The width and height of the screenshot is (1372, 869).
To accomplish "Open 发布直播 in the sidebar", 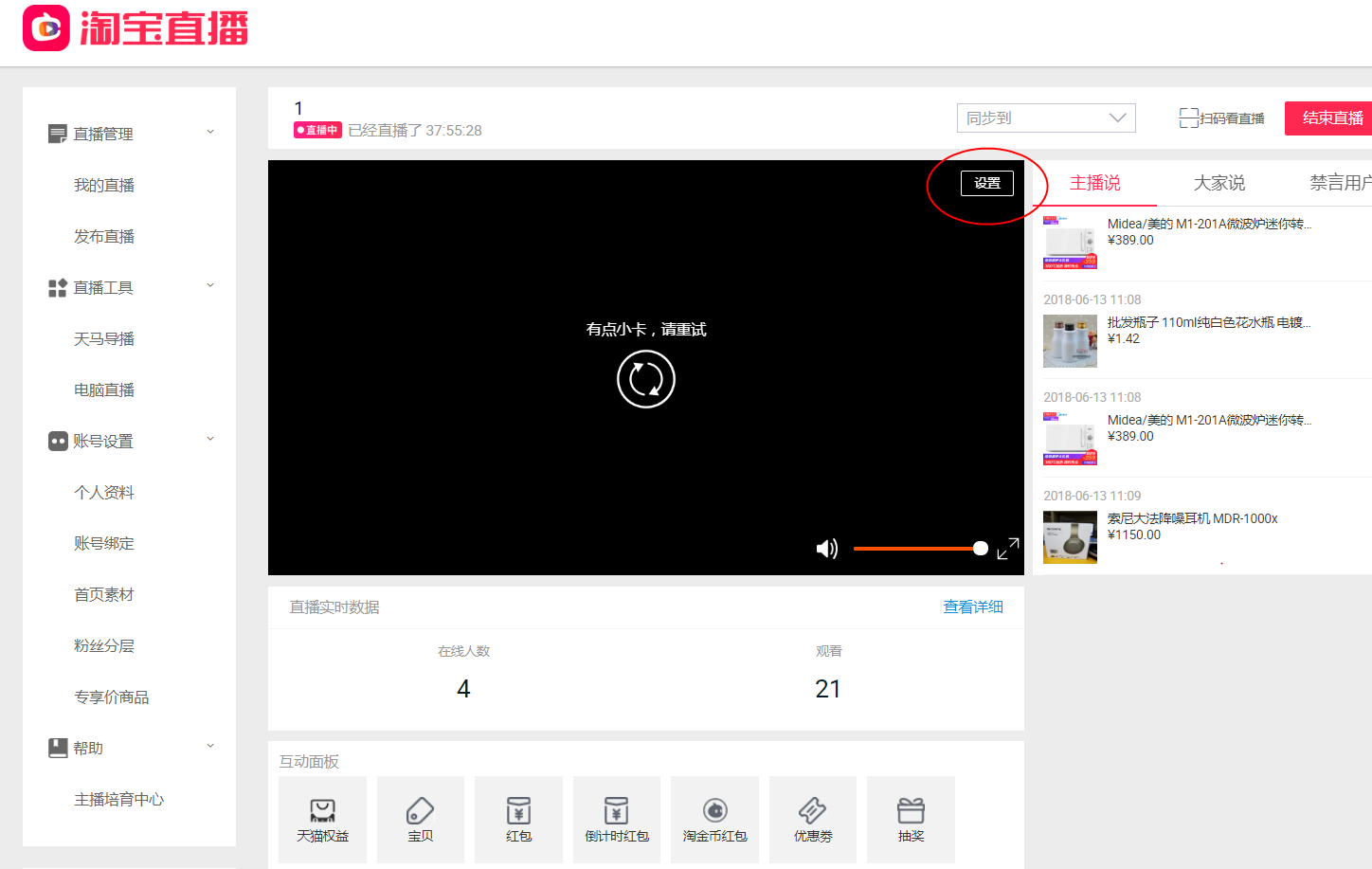I will 104,236.
